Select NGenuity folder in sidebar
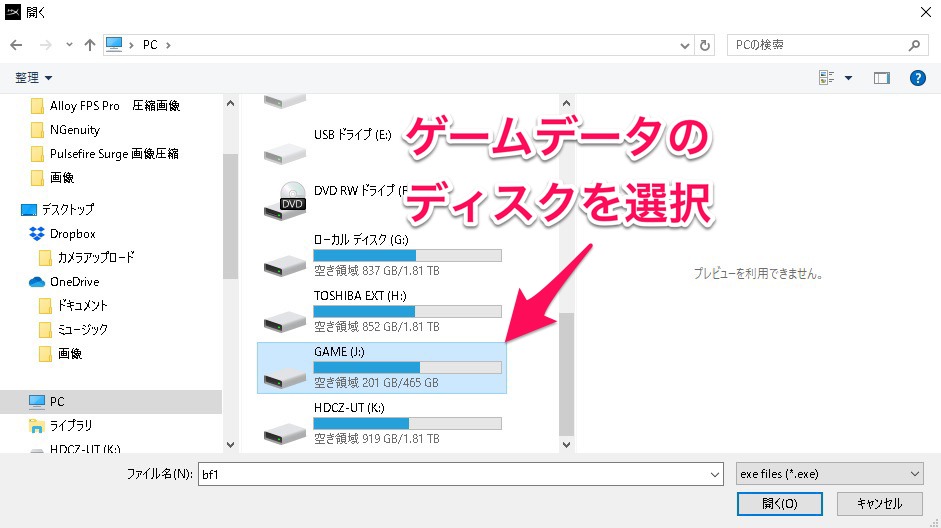Viewport: 941px width, 528px height. pos(65,130)
